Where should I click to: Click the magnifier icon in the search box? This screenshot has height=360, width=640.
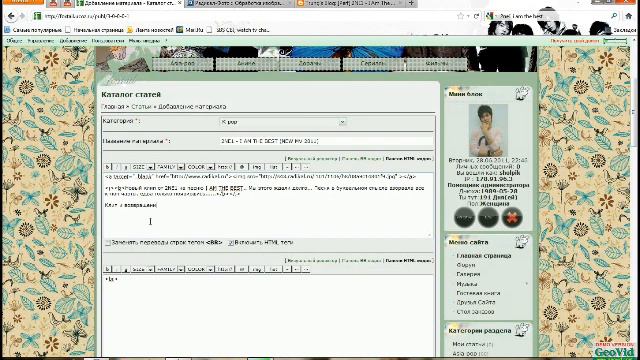[614, 16]
